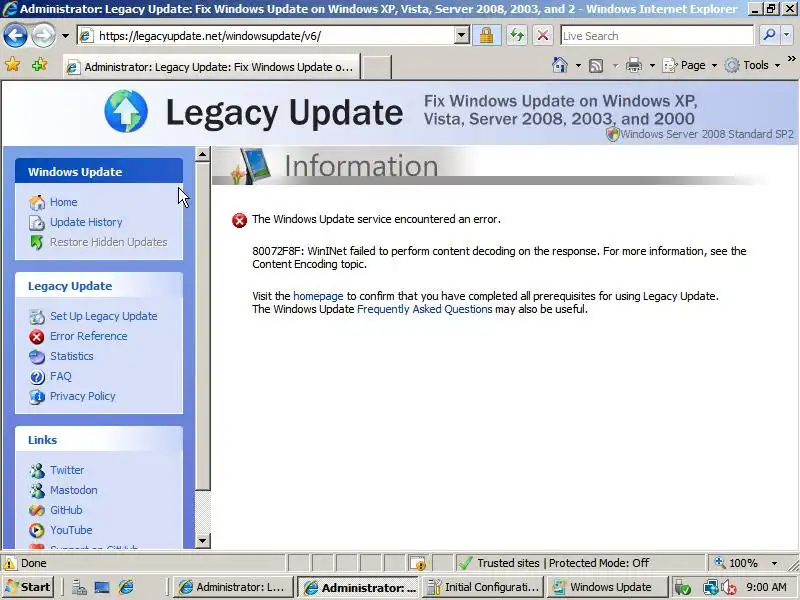Expand the Print dropdown arrow

coord(652,65)
